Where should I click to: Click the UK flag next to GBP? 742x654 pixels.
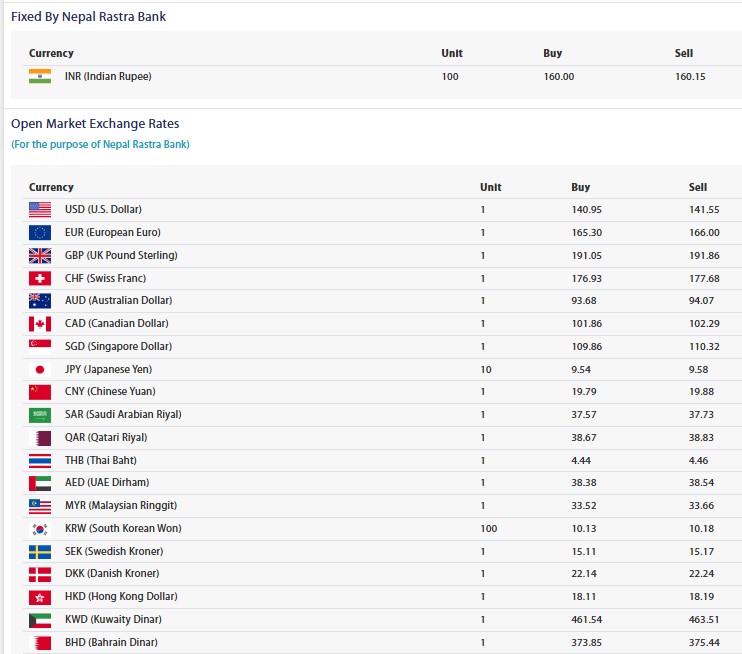point(40,256)
